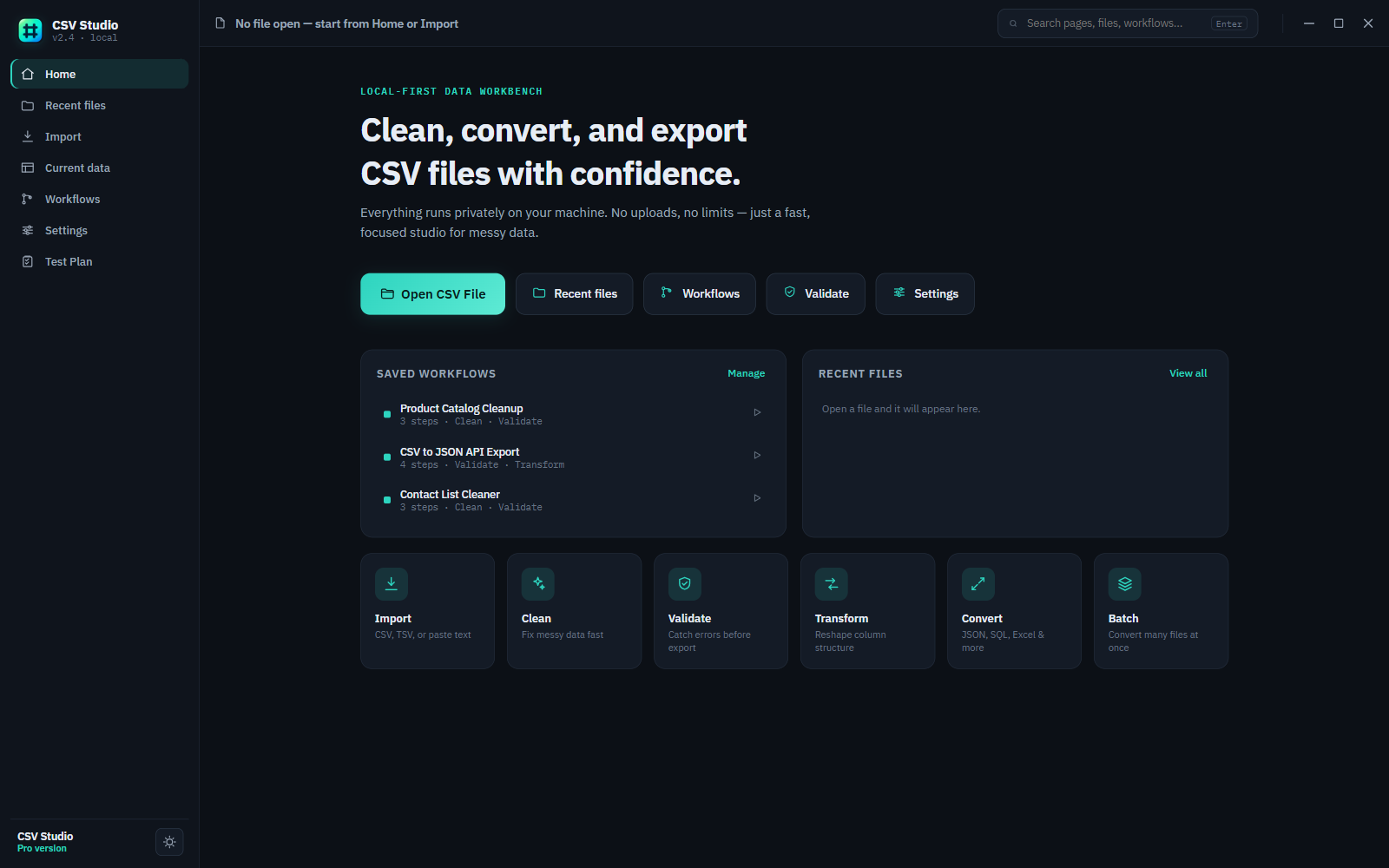Go to Home in the sidebar
The width and height of the screenshot is (1389, 868).
click(100, 74)
